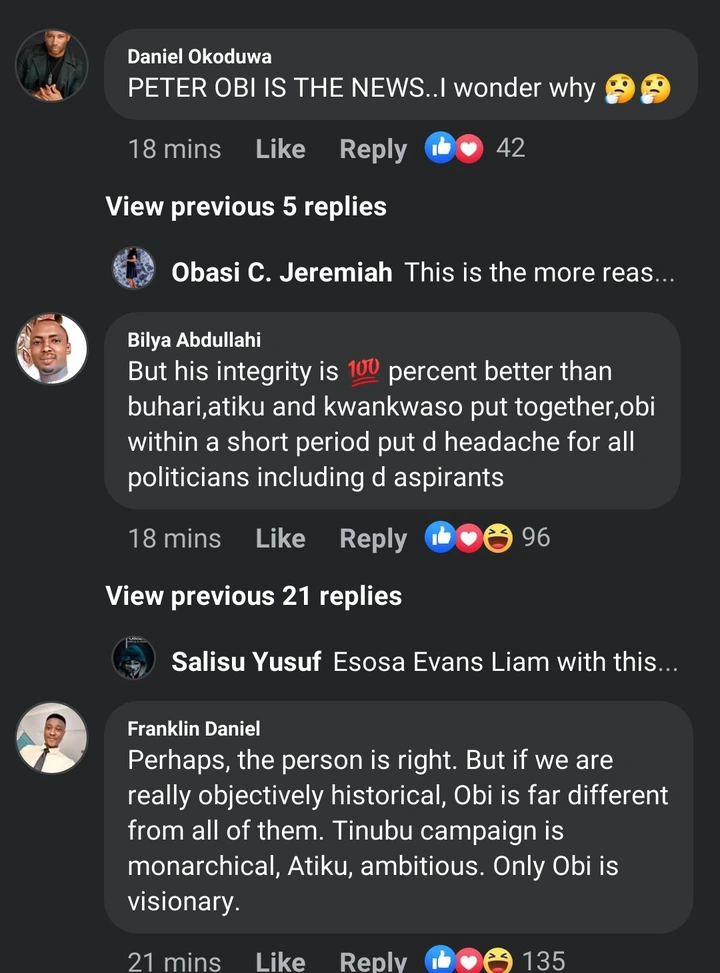
Task: Tap Salisu Yusuf's small avatar
Action: 133,659
